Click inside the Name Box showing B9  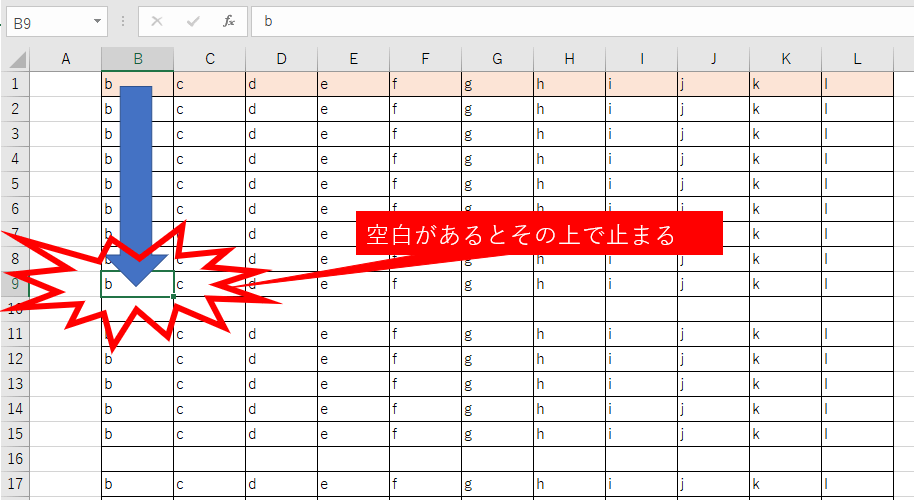pos(45,21)
